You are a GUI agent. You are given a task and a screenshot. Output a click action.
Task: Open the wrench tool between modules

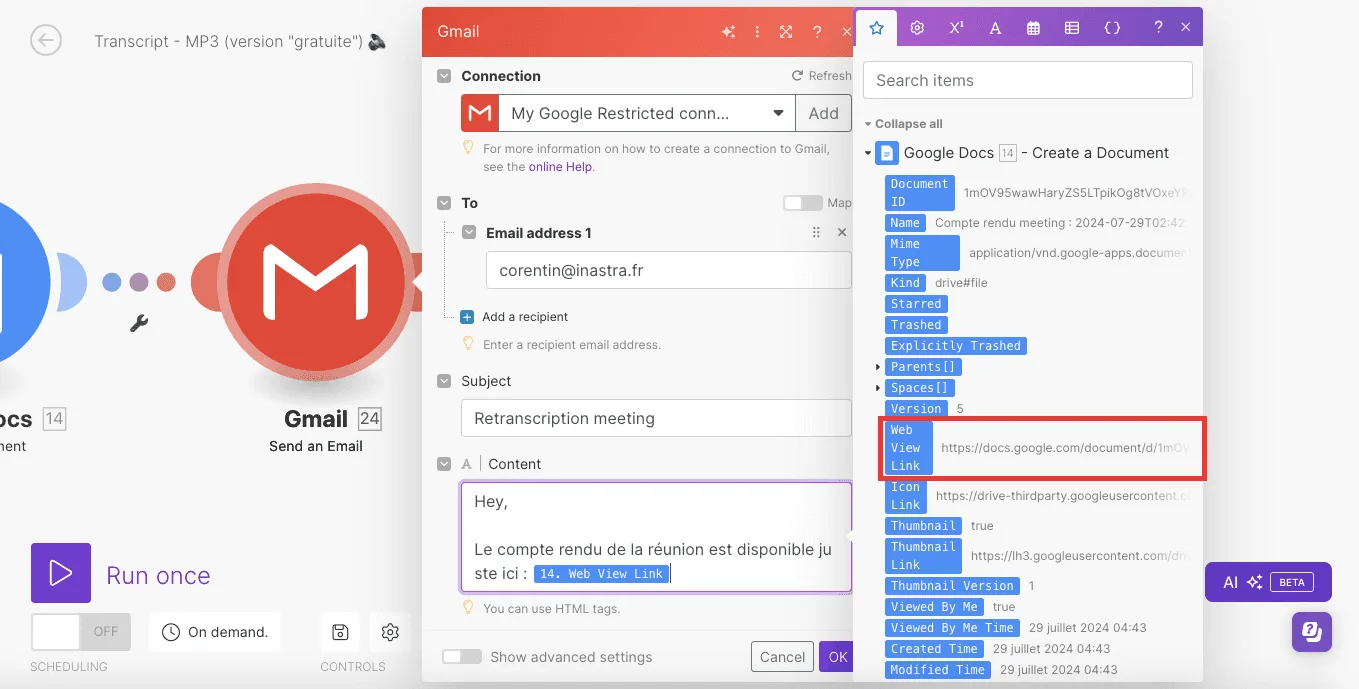(x=139, y=323)
